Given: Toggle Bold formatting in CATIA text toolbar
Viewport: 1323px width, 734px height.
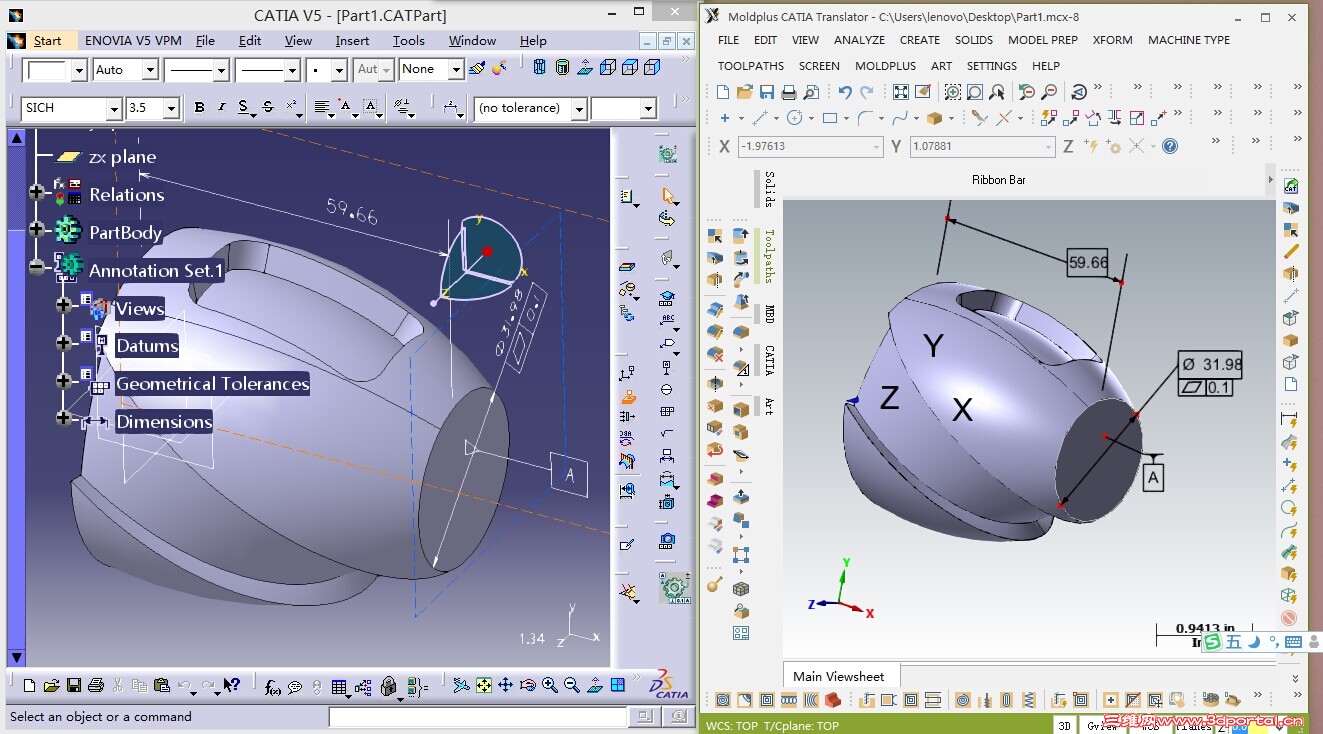Looking at the screenshot, I should point(199,107).
